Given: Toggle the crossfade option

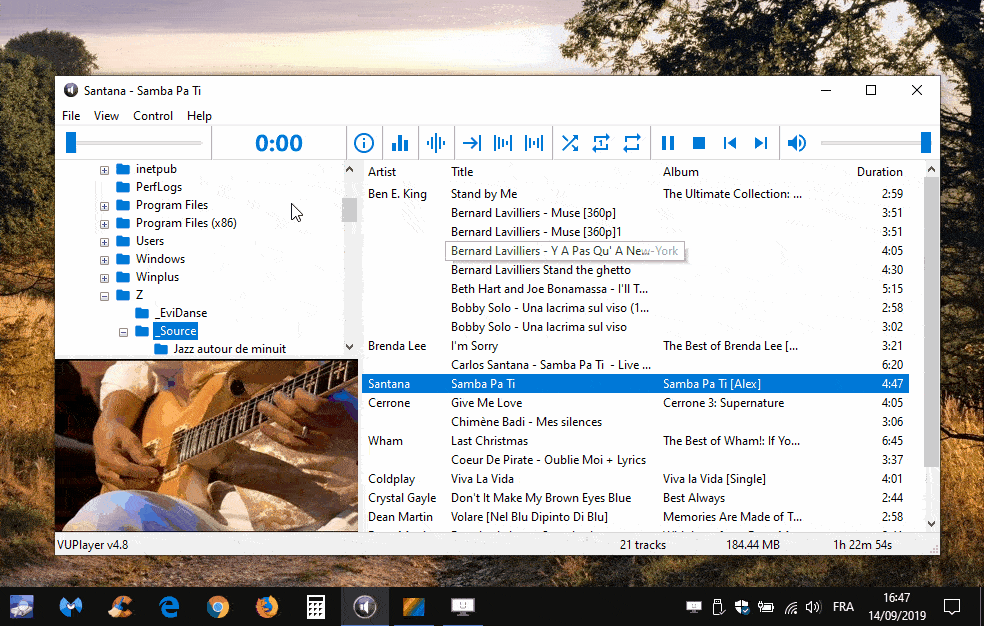Looking at the screenshot, I should (534, 143).
